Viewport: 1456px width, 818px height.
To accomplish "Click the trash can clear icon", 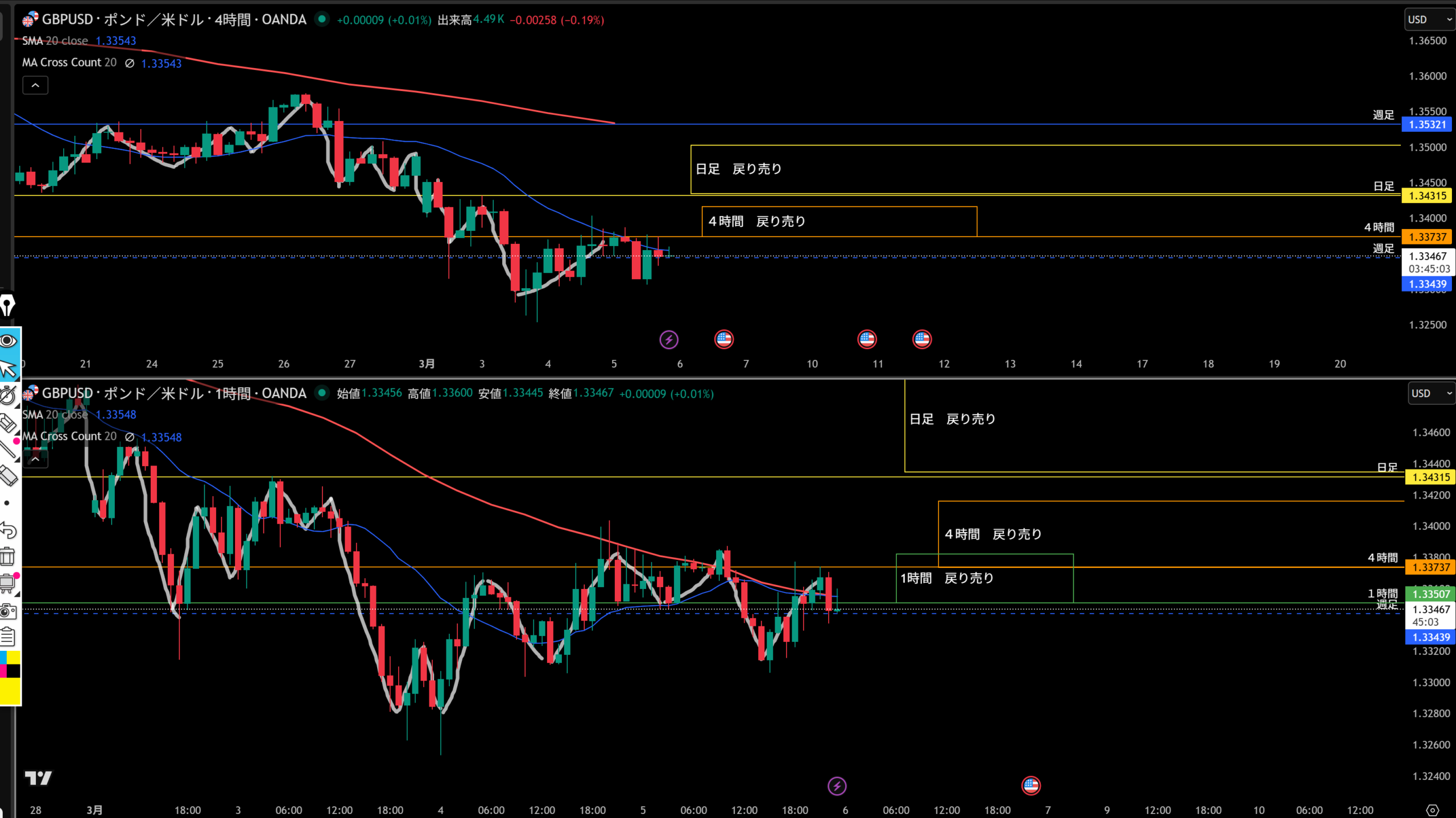I will click(7, 557).
